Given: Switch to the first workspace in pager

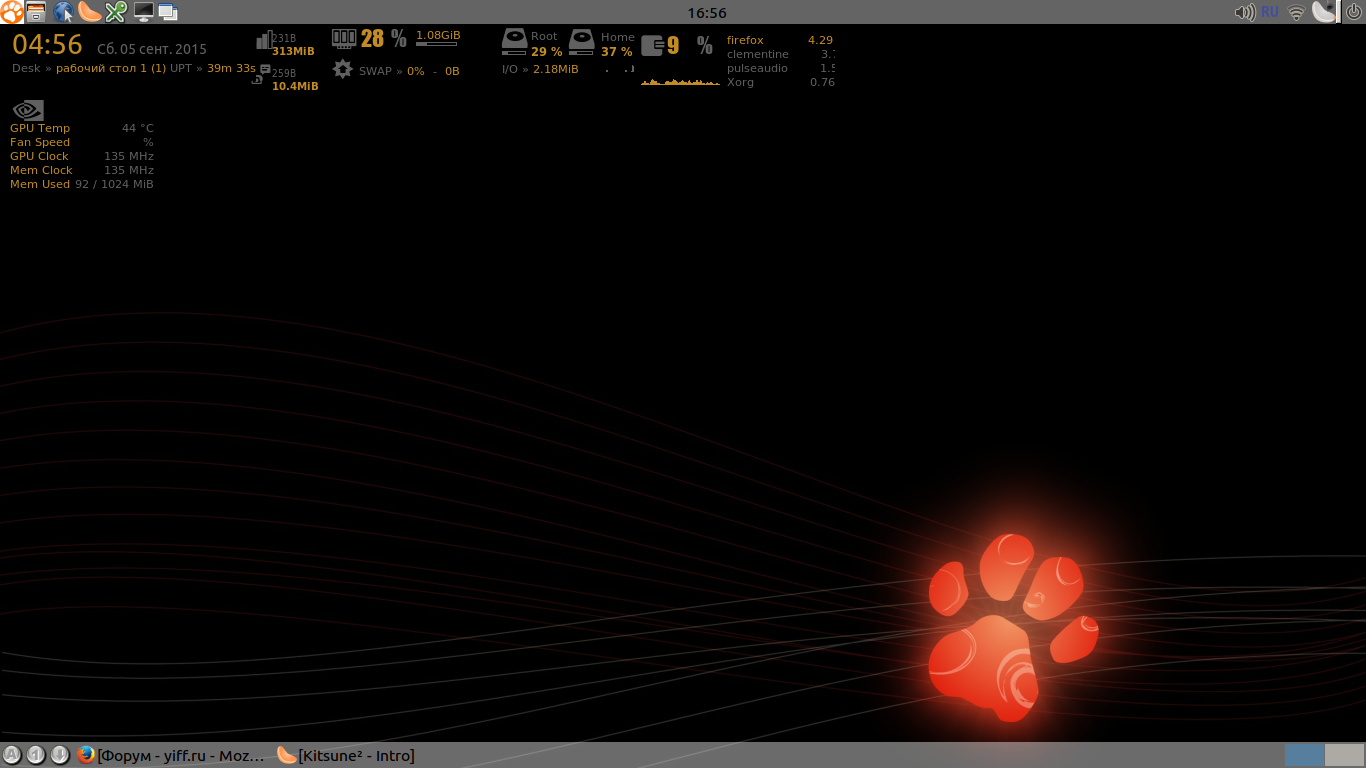Looking at the screenshot, I should 1304,755.
